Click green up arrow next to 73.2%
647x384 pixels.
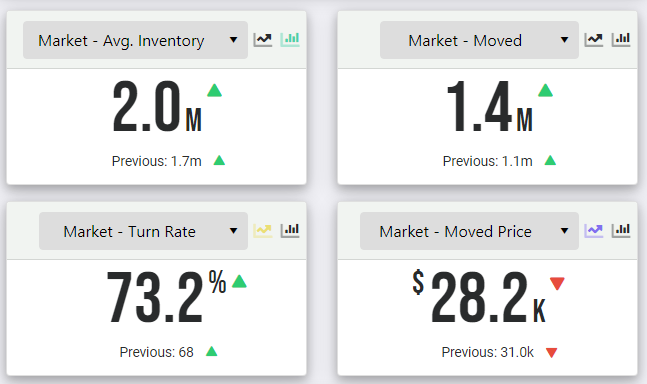point(239,281)
